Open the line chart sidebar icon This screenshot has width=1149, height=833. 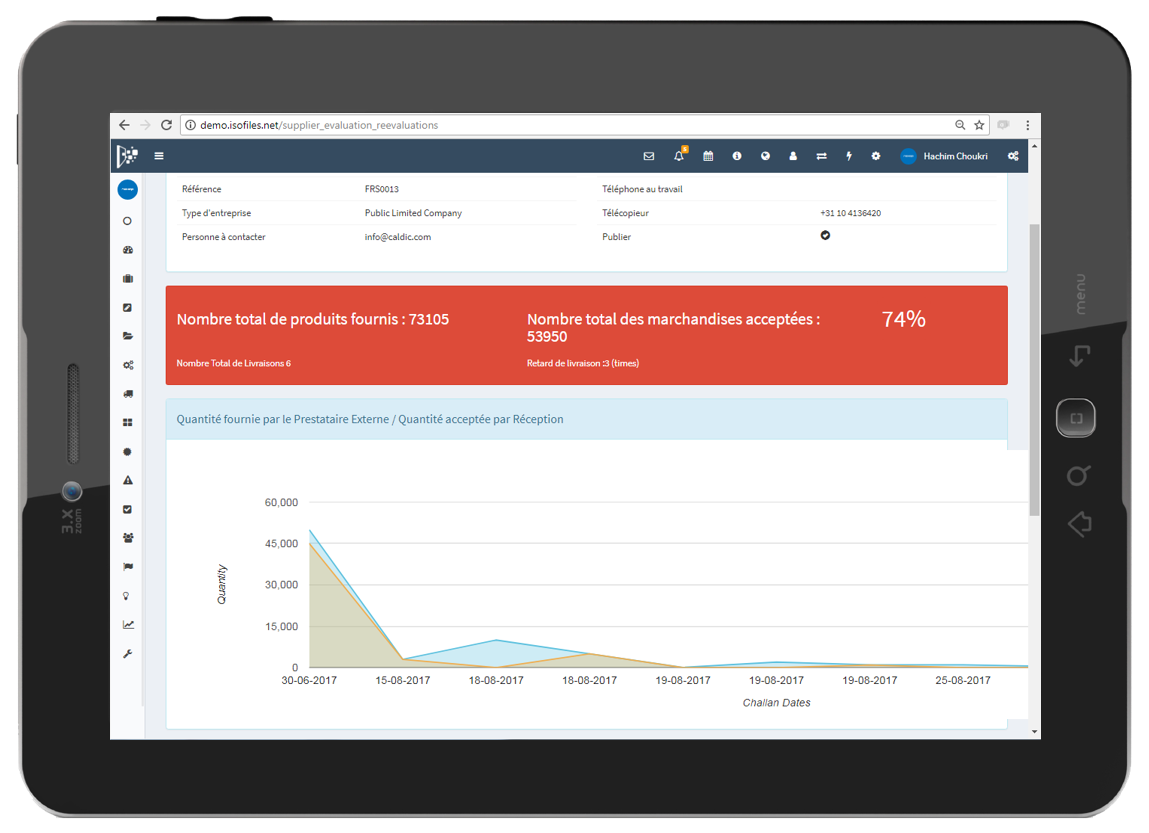tap(128, 625)
